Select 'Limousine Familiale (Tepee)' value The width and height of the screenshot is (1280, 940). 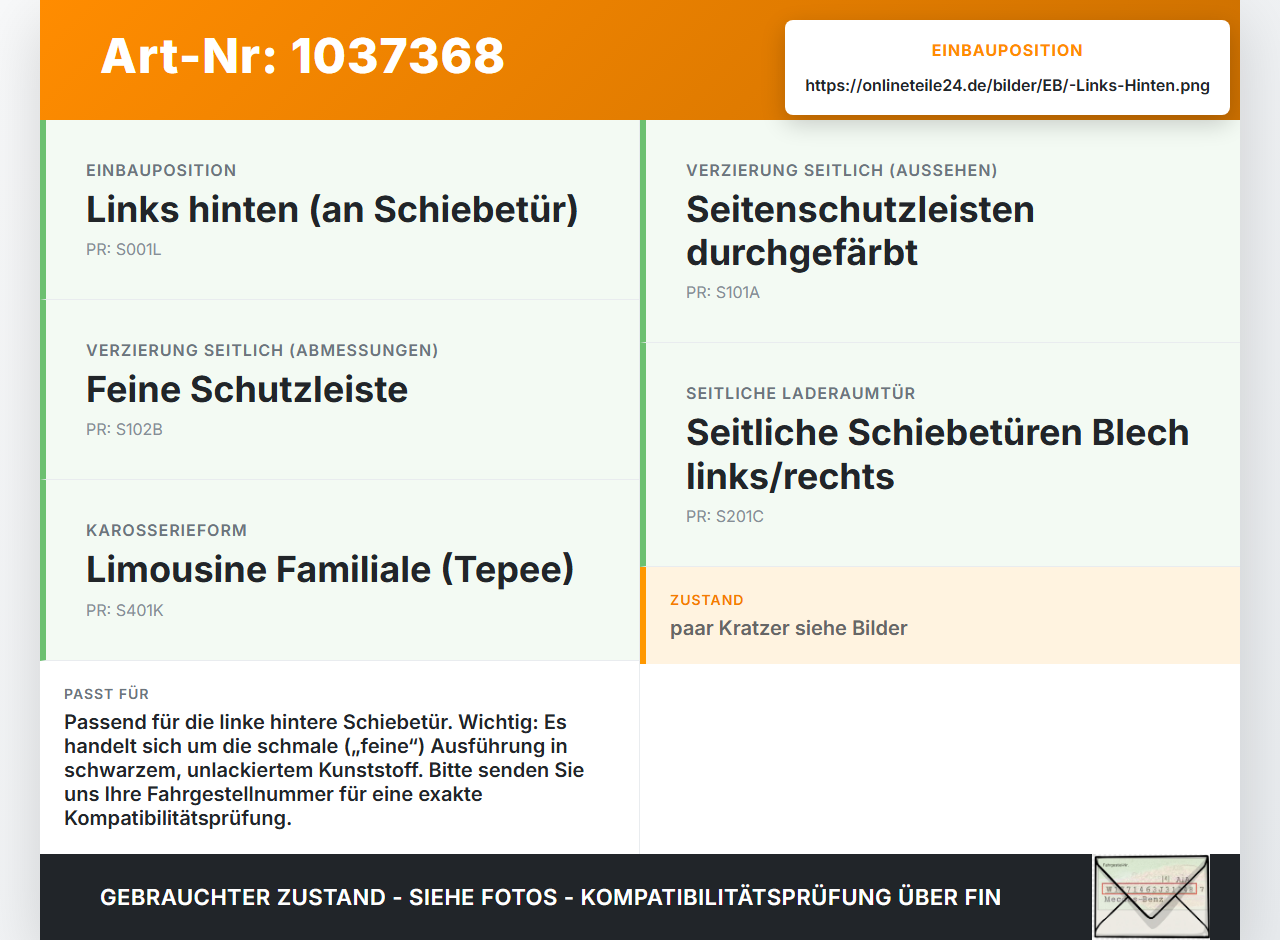click(x=330, y=569)
